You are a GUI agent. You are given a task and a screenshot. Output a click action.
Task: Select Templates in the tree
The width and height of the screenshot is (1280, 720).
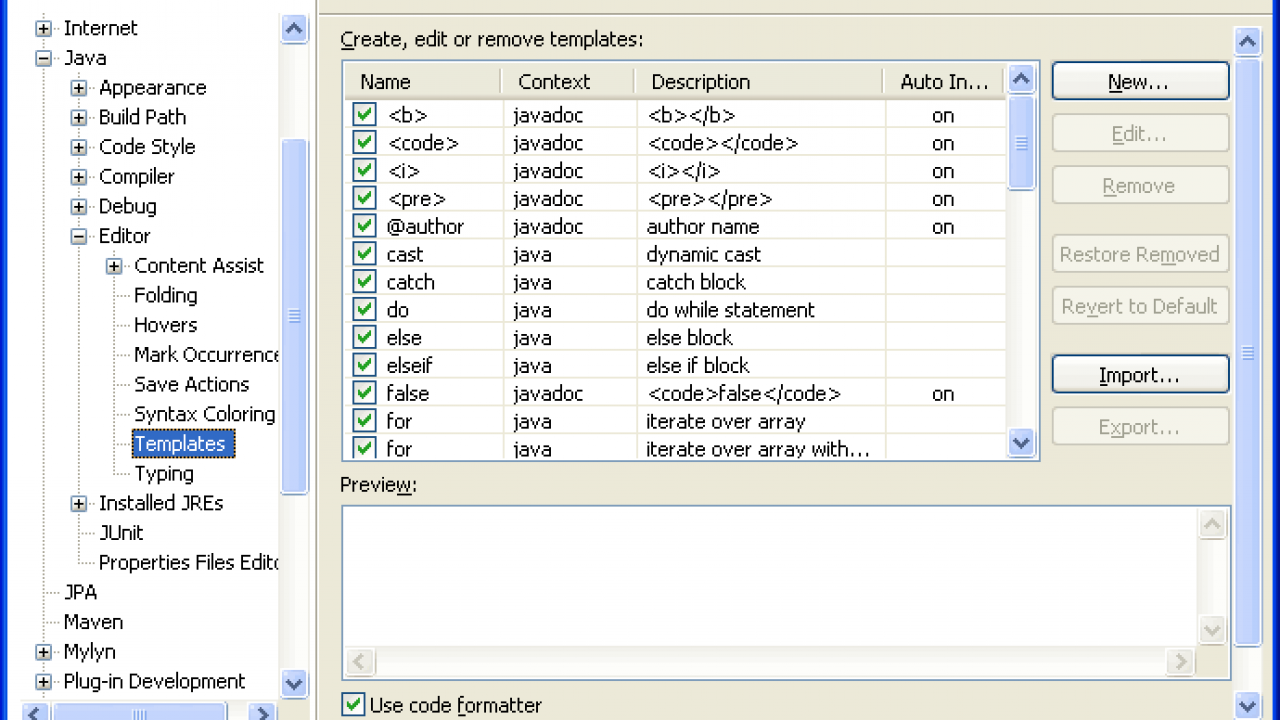tap(183, 444)
